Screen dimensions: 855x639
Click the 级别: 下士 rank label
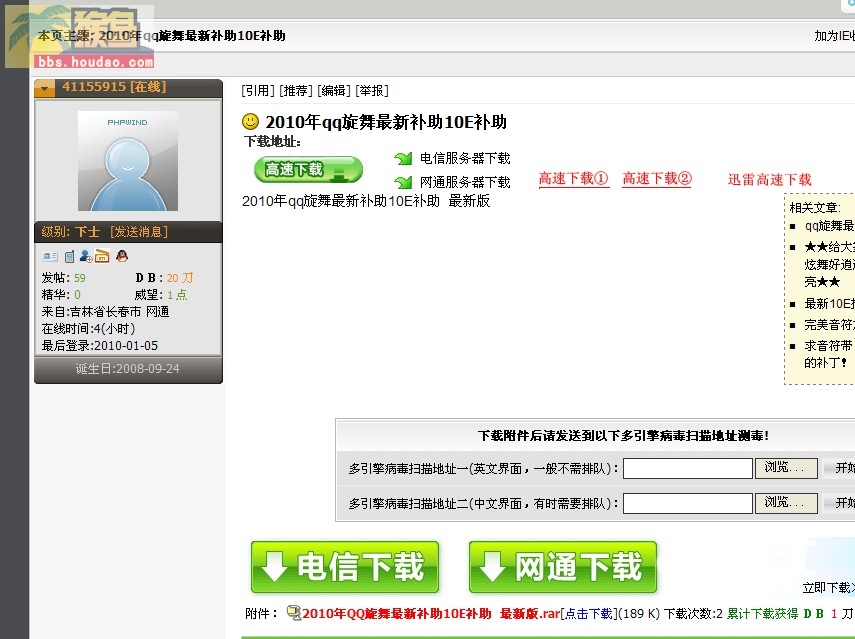[71, 232]
